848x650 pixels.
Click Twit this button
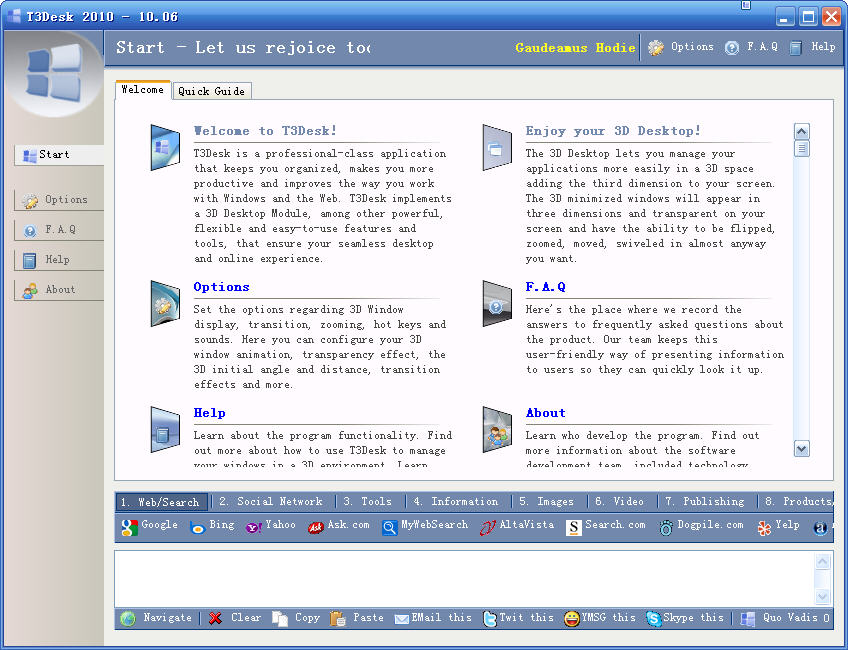tap(518, 618)
